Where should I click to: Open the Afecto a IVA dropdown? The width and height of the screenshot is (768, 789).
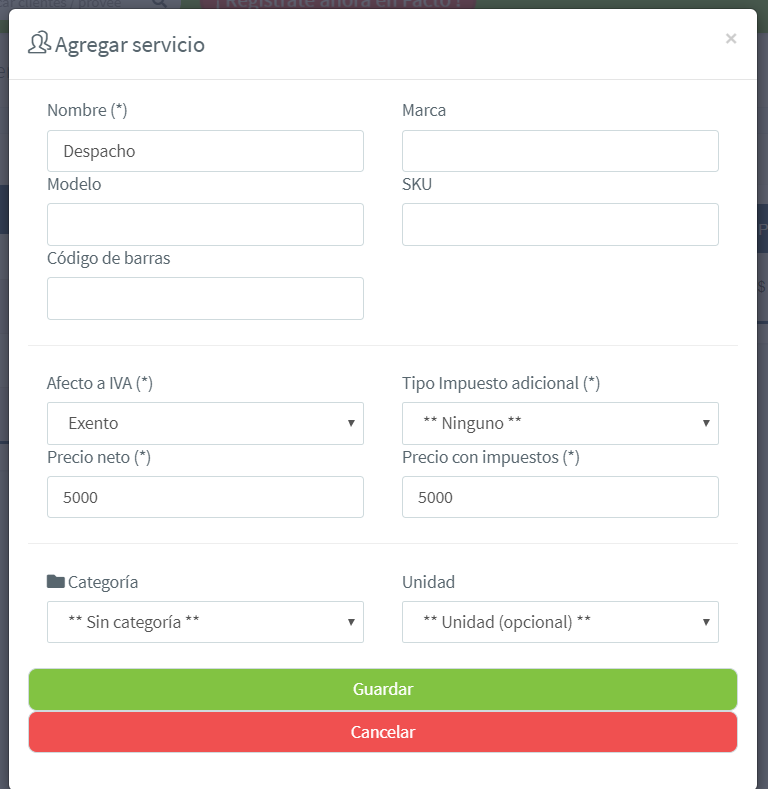[205, 423]
